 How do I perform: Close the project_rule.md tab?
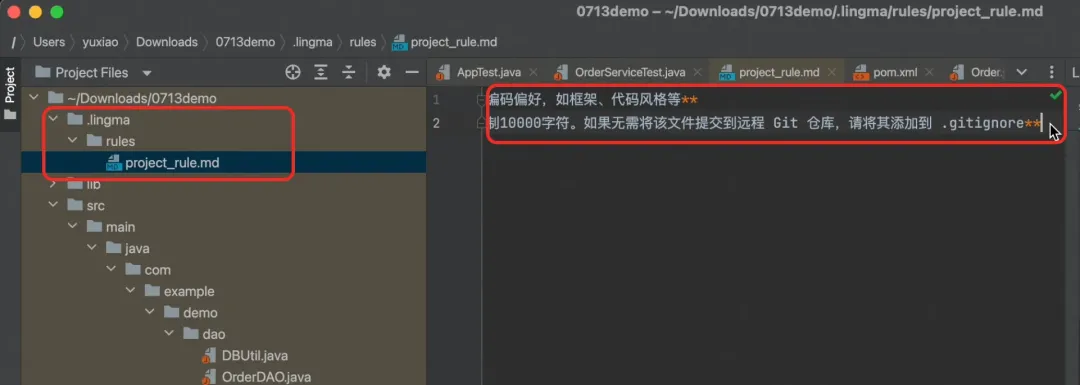pos(831,72)
